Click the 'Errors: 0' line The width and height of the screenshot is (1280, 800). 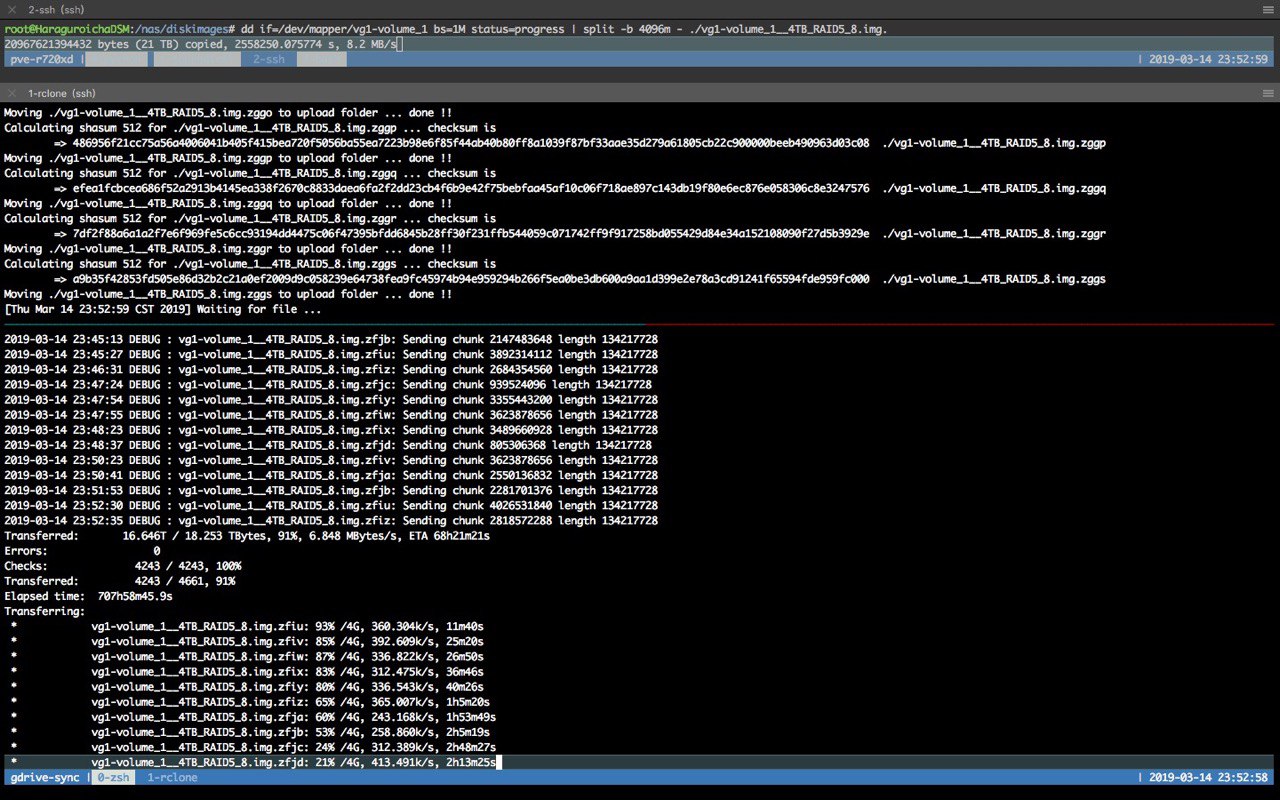coord(82,551)
